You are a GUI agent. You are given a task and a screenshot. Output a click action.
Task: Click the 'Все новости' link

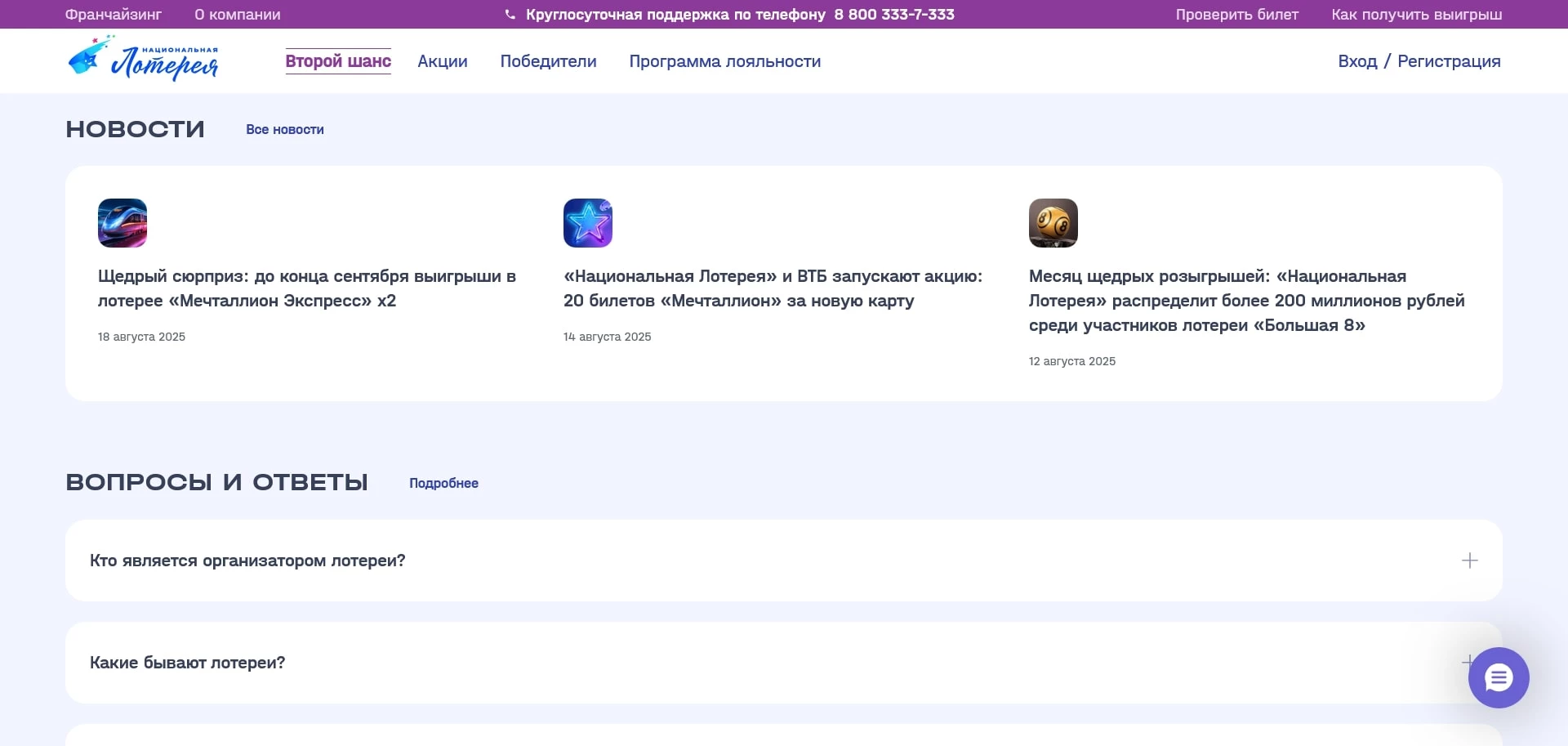pos(285,129)
